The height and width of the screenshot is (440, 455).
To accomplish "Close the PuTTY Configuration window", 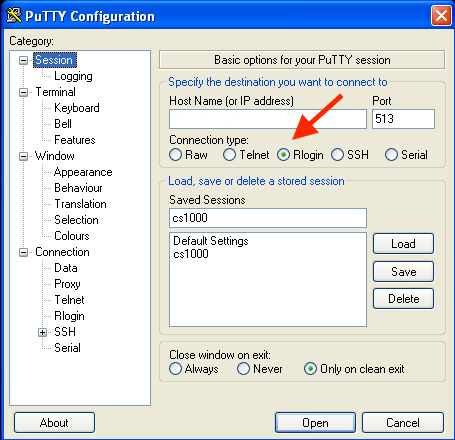I will (x=441, y=15).
